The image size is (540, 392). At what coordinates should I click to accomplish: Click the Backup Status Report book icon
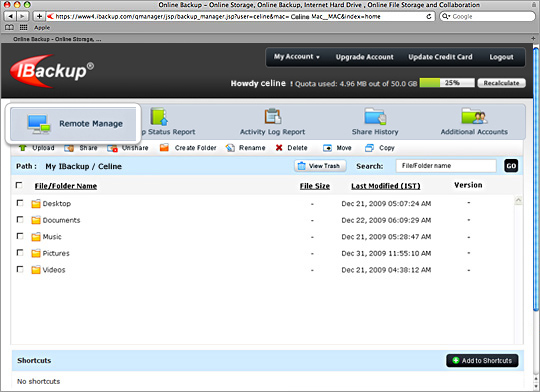[x=159, y=116]
